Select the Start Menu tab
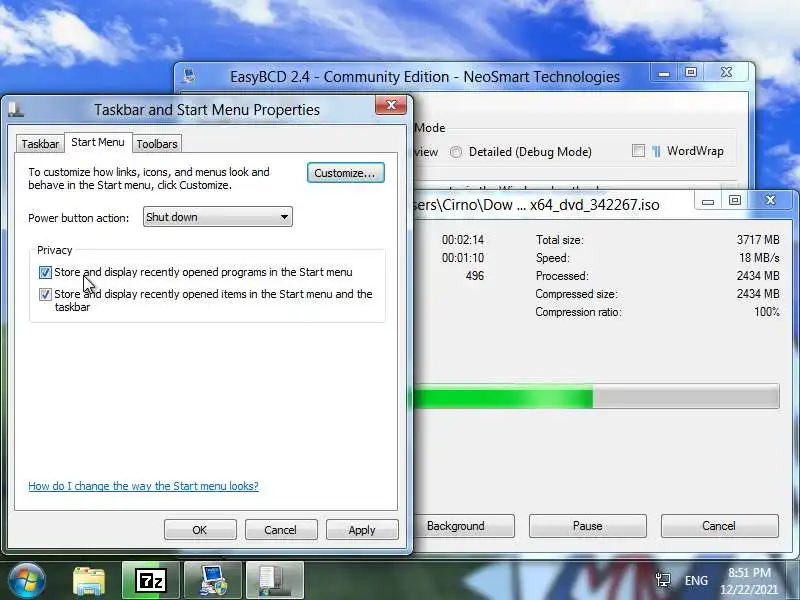 [98, 142]
